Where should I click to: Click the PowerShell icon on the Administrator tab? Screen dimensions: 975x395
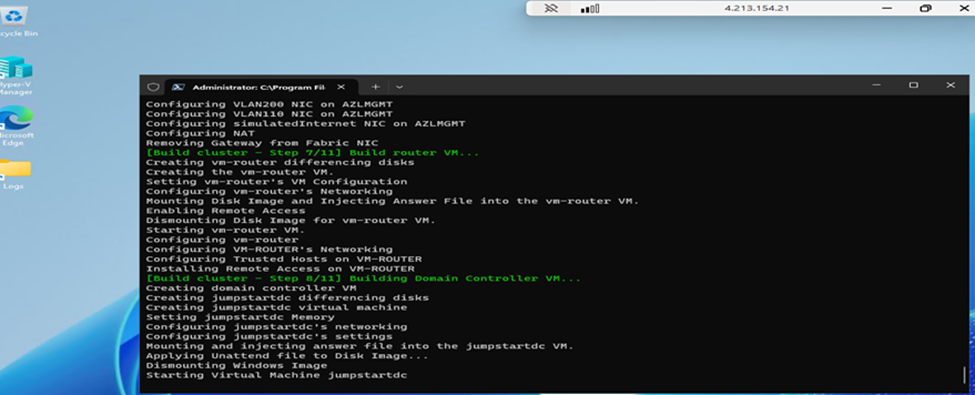(178, 87)
